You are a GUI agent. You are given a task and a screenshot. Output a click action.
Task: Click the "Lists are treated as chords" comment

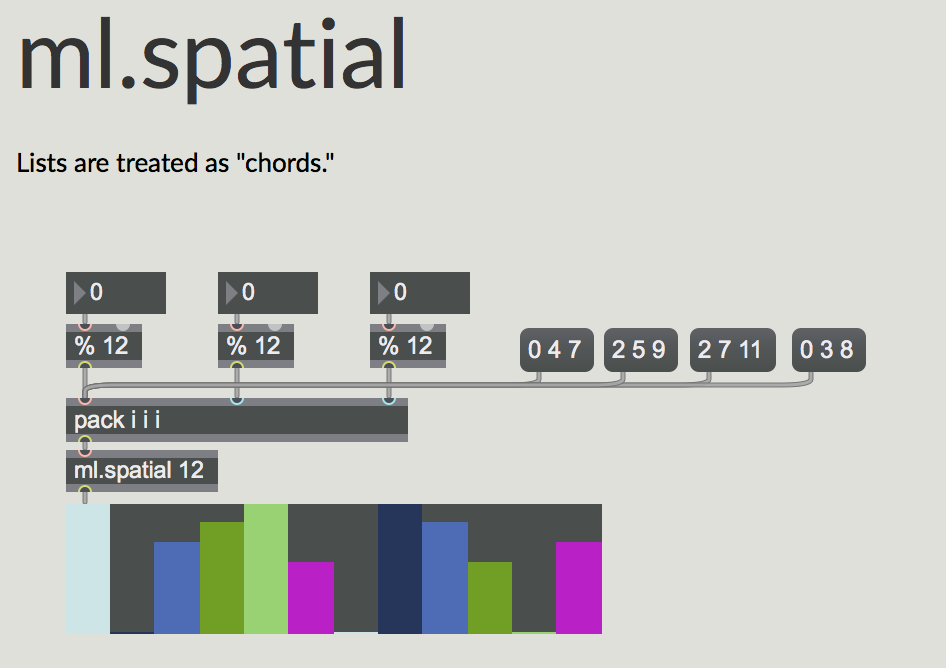[x=175, y=162]
